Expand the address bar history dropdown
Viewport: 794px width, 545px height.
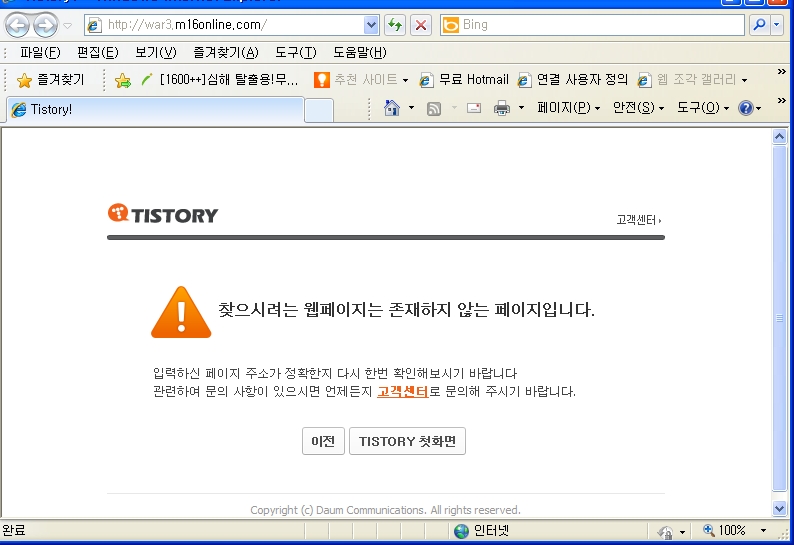[371, 25]
